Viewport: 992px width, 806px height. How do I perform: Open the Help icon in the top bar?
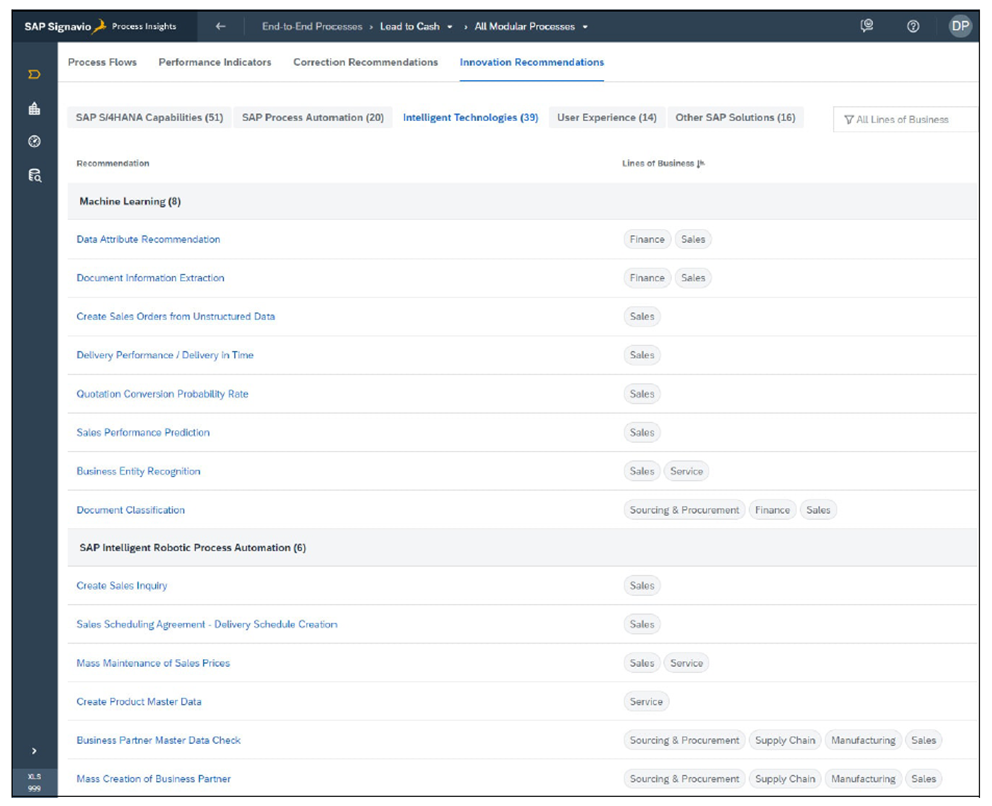[x=913, y=26]
